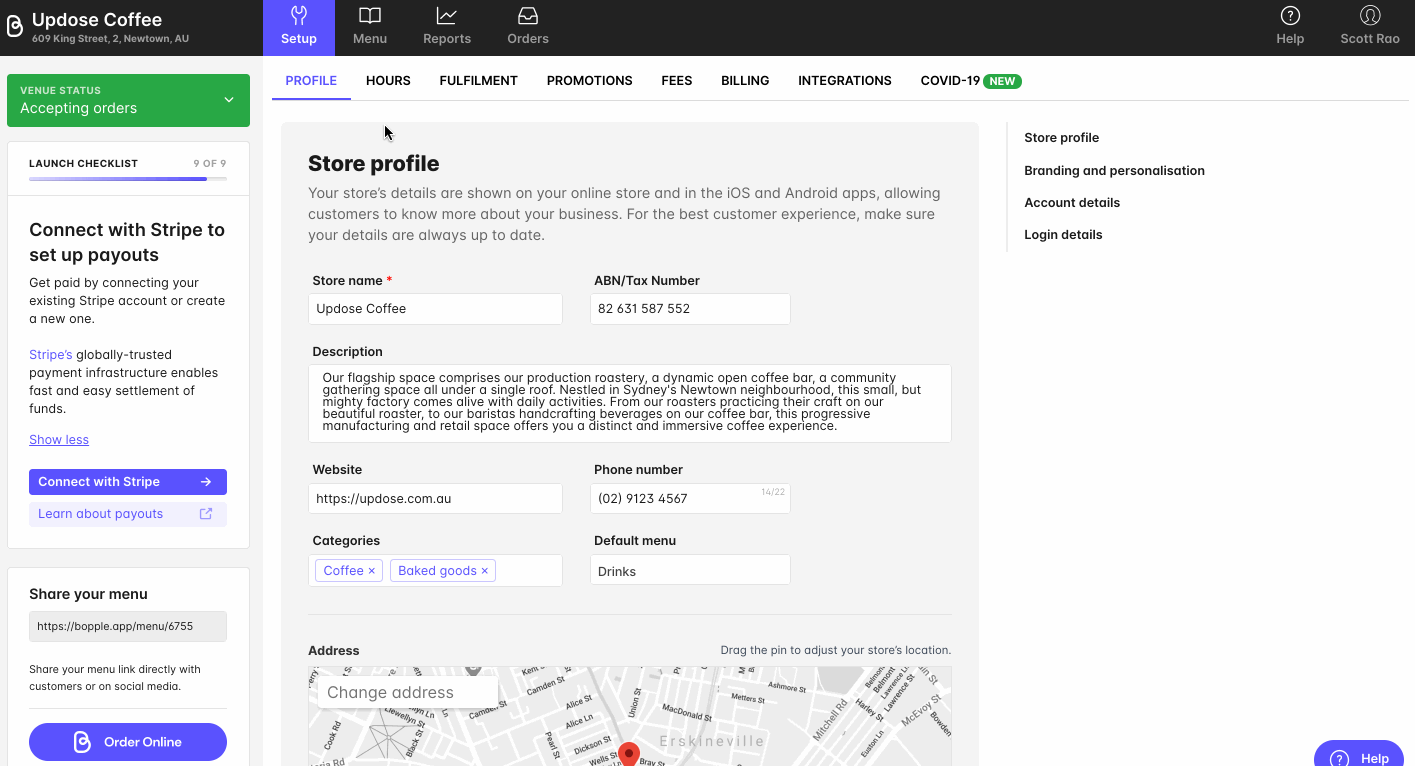Switch to the COVID-19 tab
The image size is (1415, 766).
coord(970,81)
